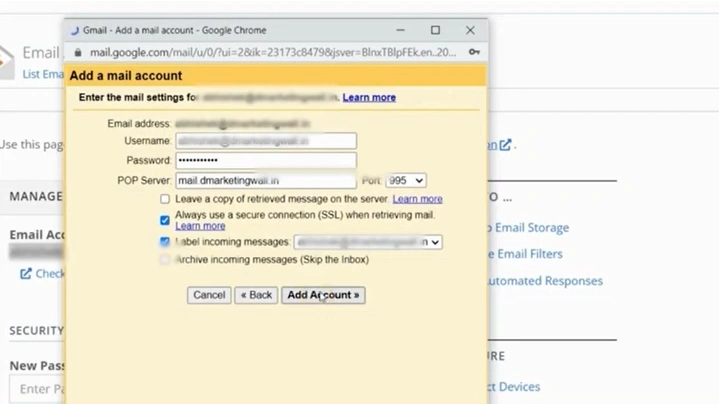The height and width of the screenshot is (404, 719).
Task: Click the Cancel button in dialog
Action: coord(209,295)
